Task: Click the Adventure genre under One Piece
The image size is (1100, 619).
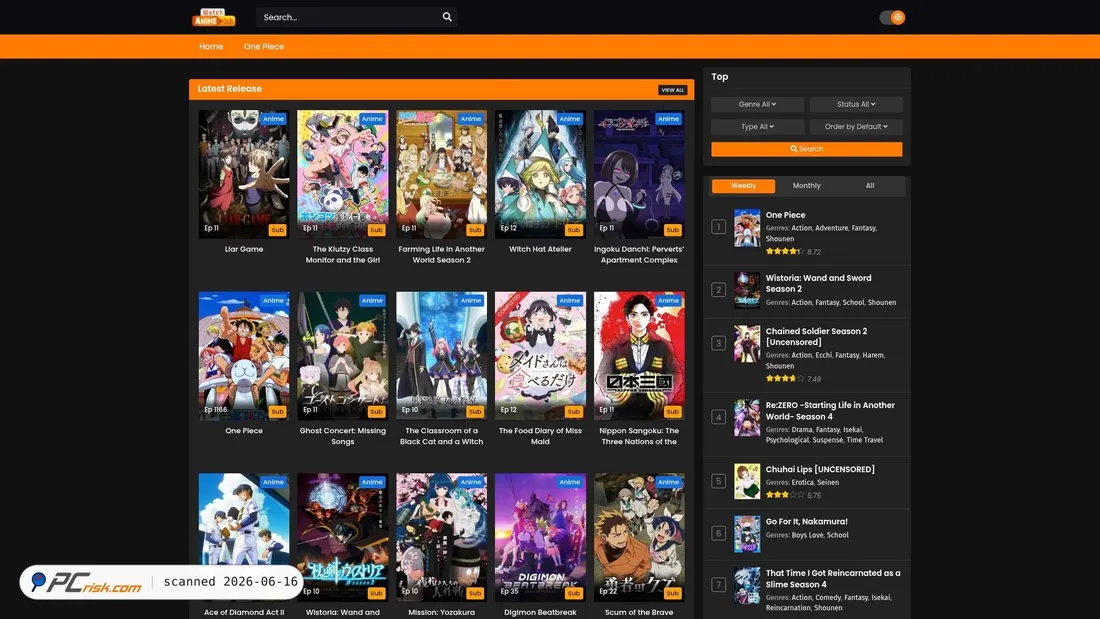Action: [x=831, y=228]
